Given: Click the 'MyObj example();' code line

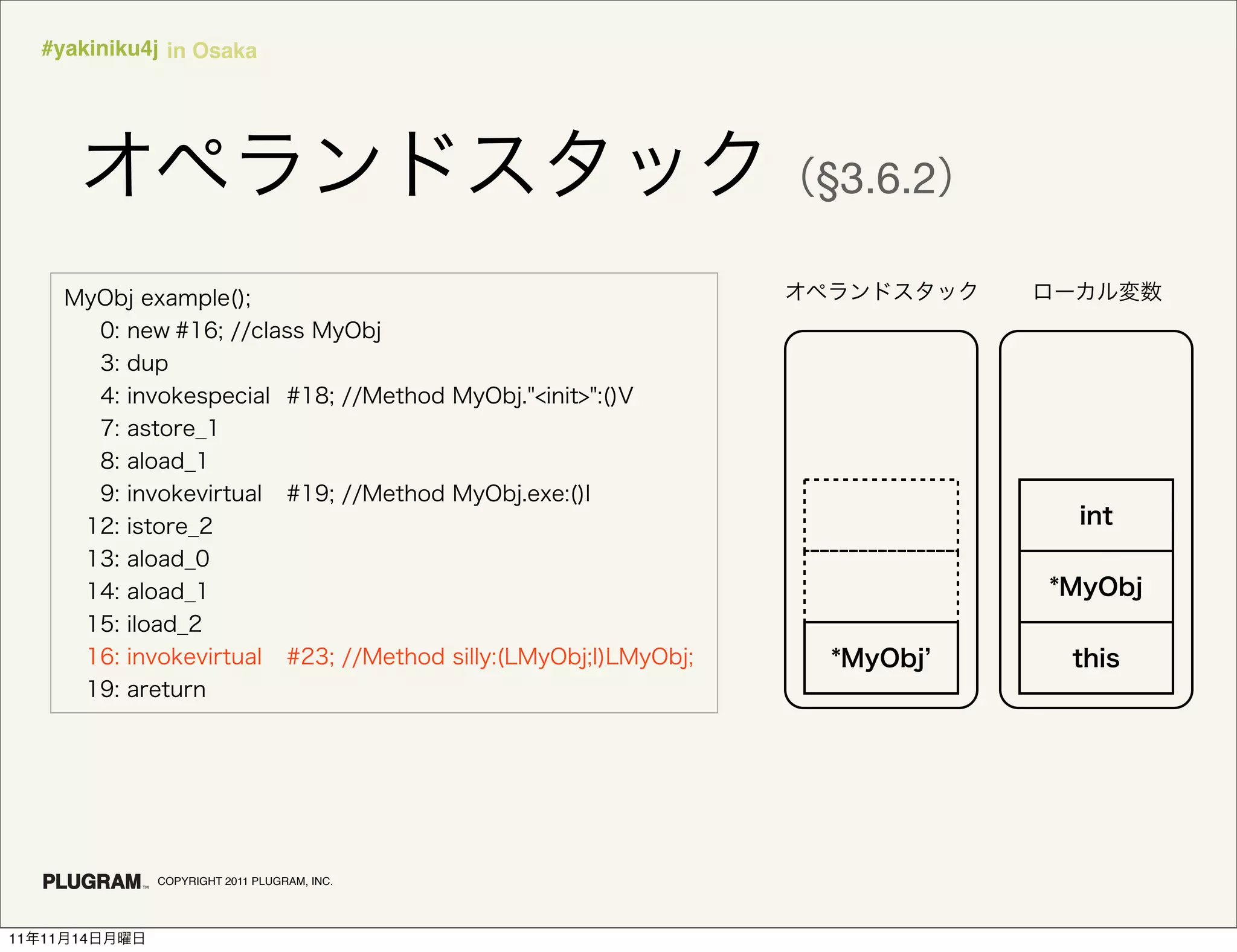Looking at the screenshot, I should coord(157,298).
